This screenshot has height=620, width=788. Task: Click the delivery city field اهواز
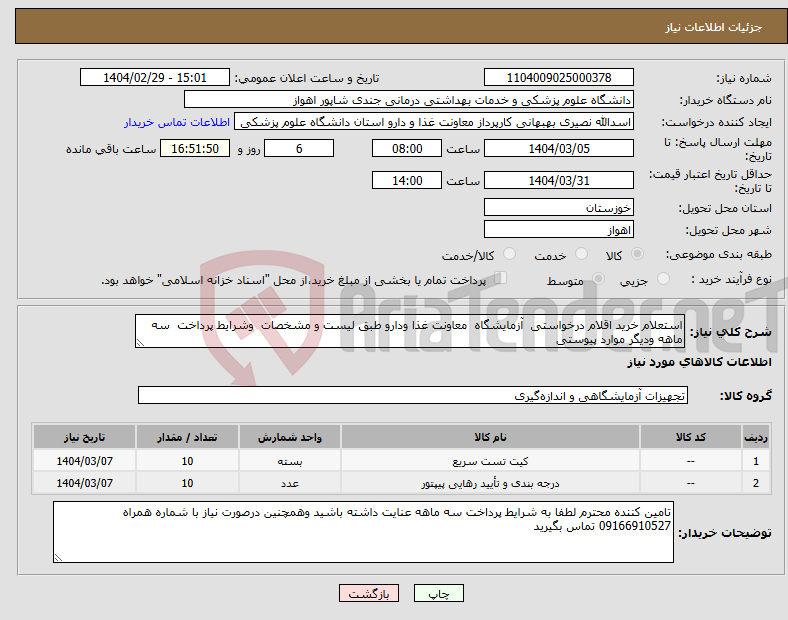pyautogui.click(x=558, y=230)
